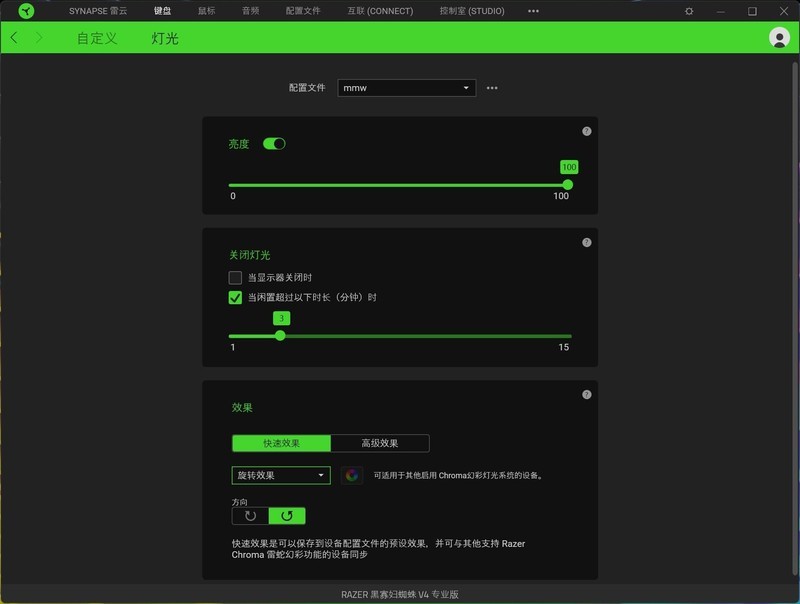Select clockwise rotation direction
Screen dimensions: 800x604
tap(250, 516)
